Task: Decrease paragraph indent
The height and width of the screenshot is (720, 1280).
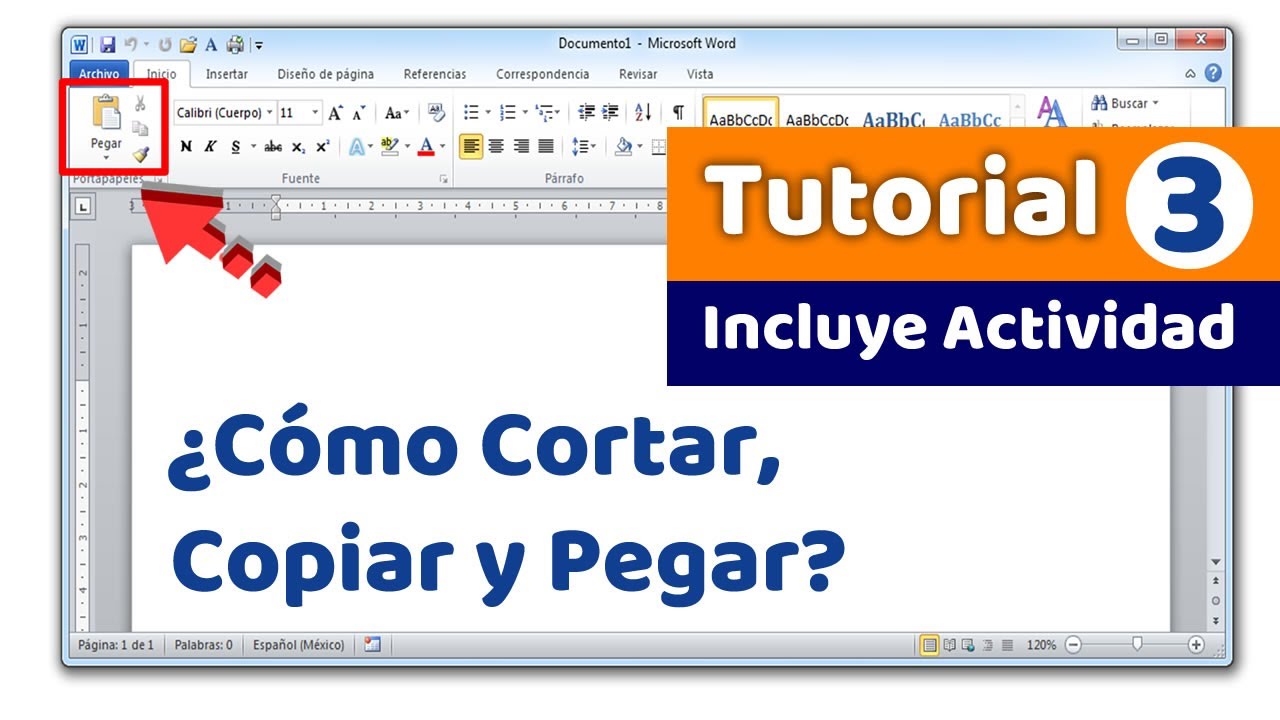Action: click(587, 113)
